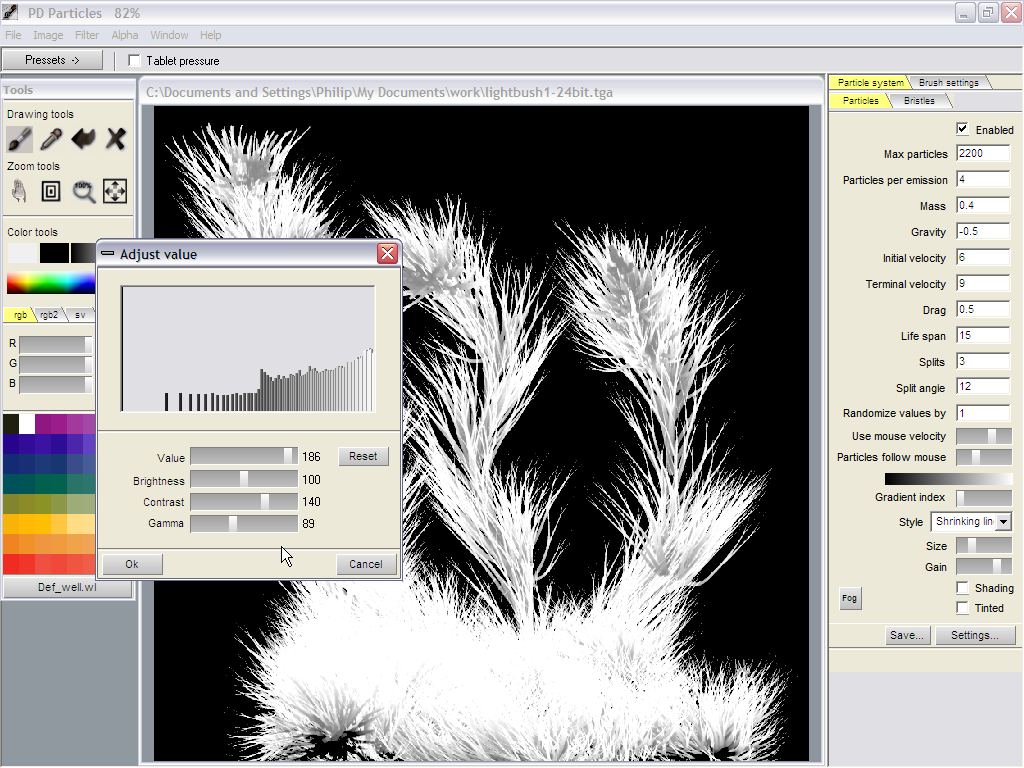Click the X clear tool icon
This screenshot has height=768, width=1024.
[115, 139]
